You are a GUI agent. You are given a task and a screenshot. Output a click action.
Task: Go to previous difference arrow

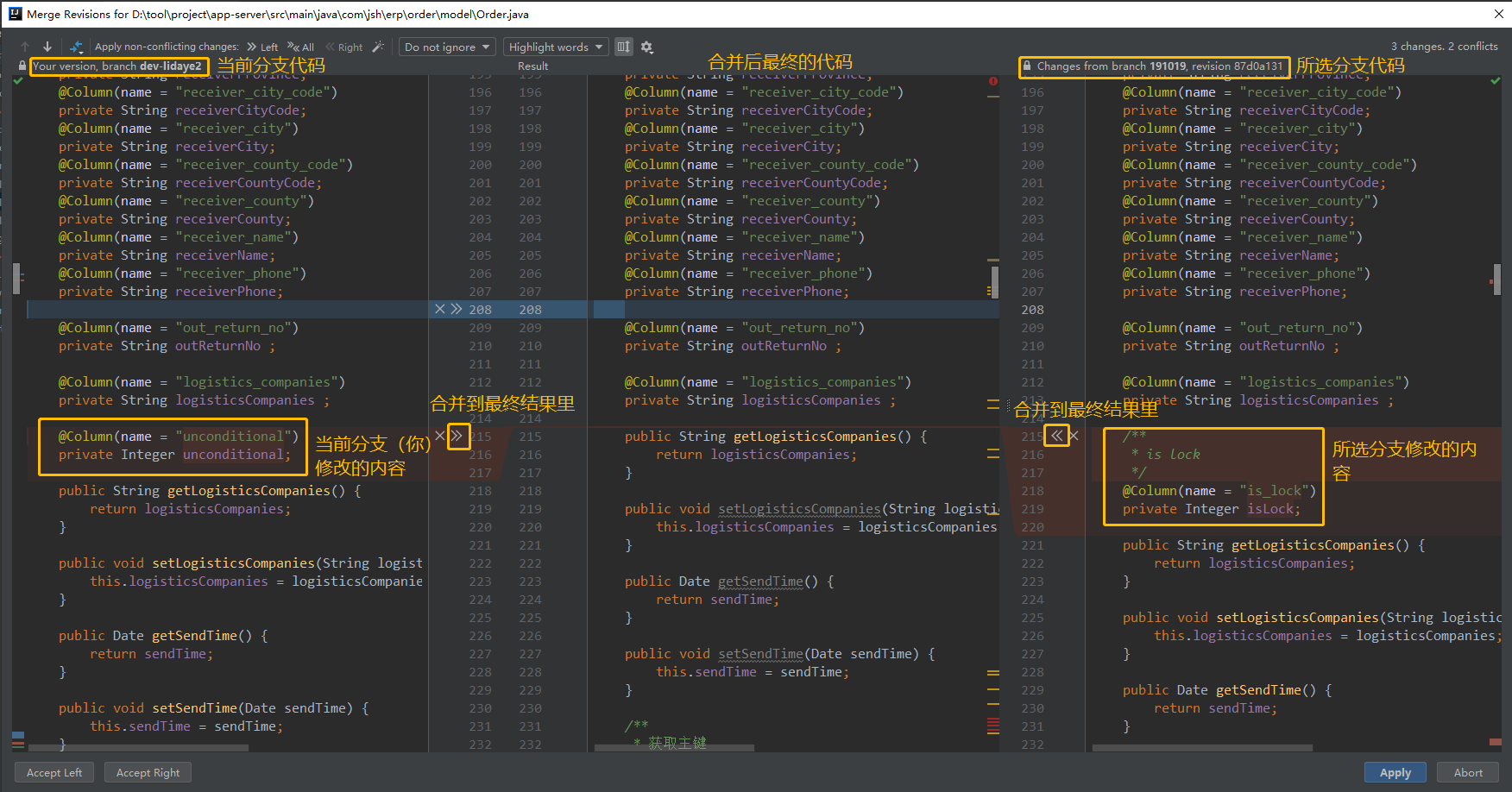pos(25,47)
